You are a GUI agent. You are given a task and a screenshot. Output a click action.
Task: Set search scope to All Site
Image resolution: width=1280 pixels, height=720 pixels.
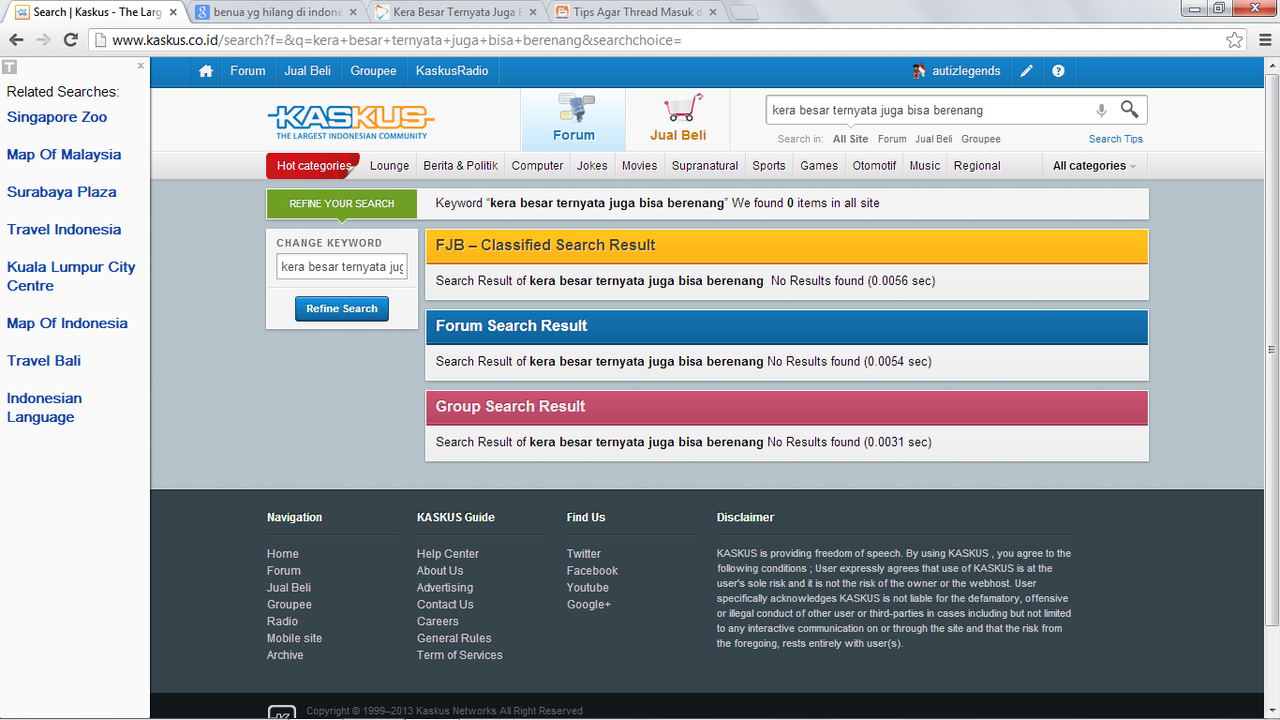pos(851,139)
